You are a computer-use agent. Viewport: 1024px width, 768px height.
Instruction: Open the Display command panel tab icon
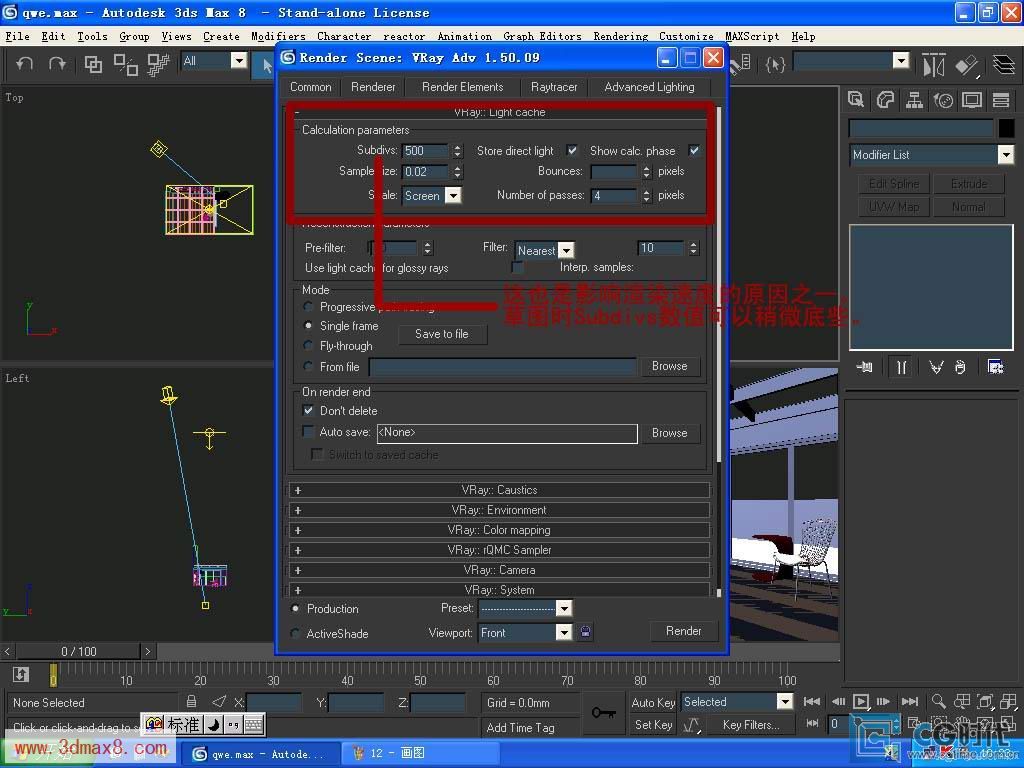[x=972, y=100]
